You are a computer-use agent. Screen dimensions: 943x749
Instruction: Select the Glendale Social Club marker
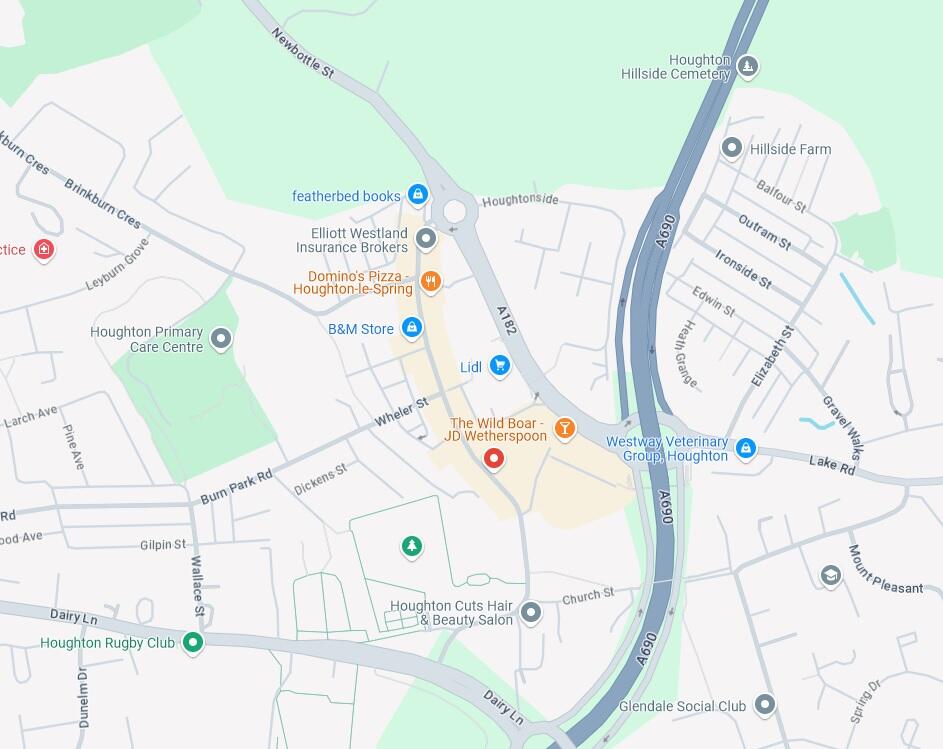tap(765, 704)
